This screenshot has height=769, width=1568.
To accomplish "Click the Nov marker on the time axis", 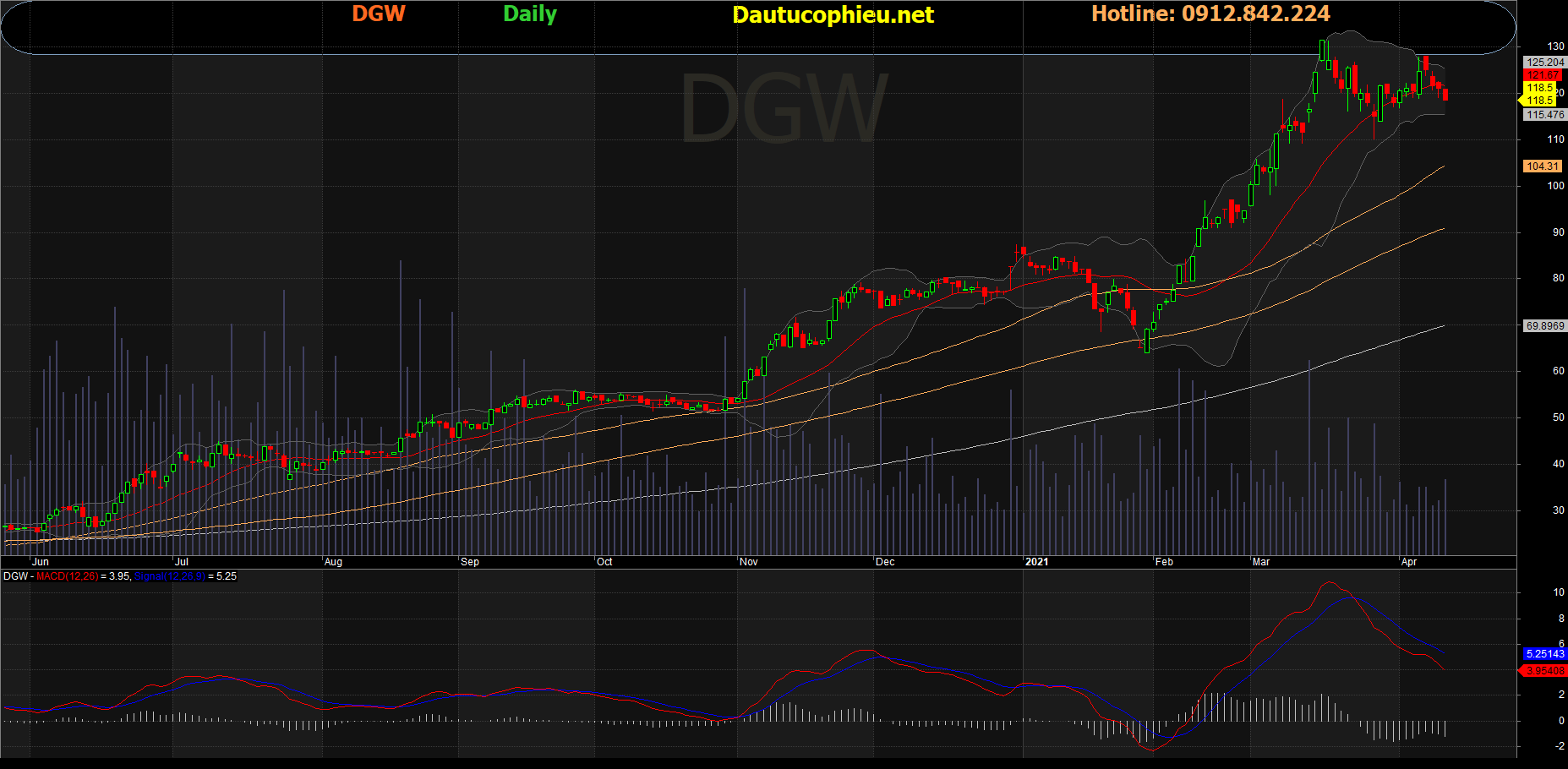I will pyautogui.click(x=749, y=562).
